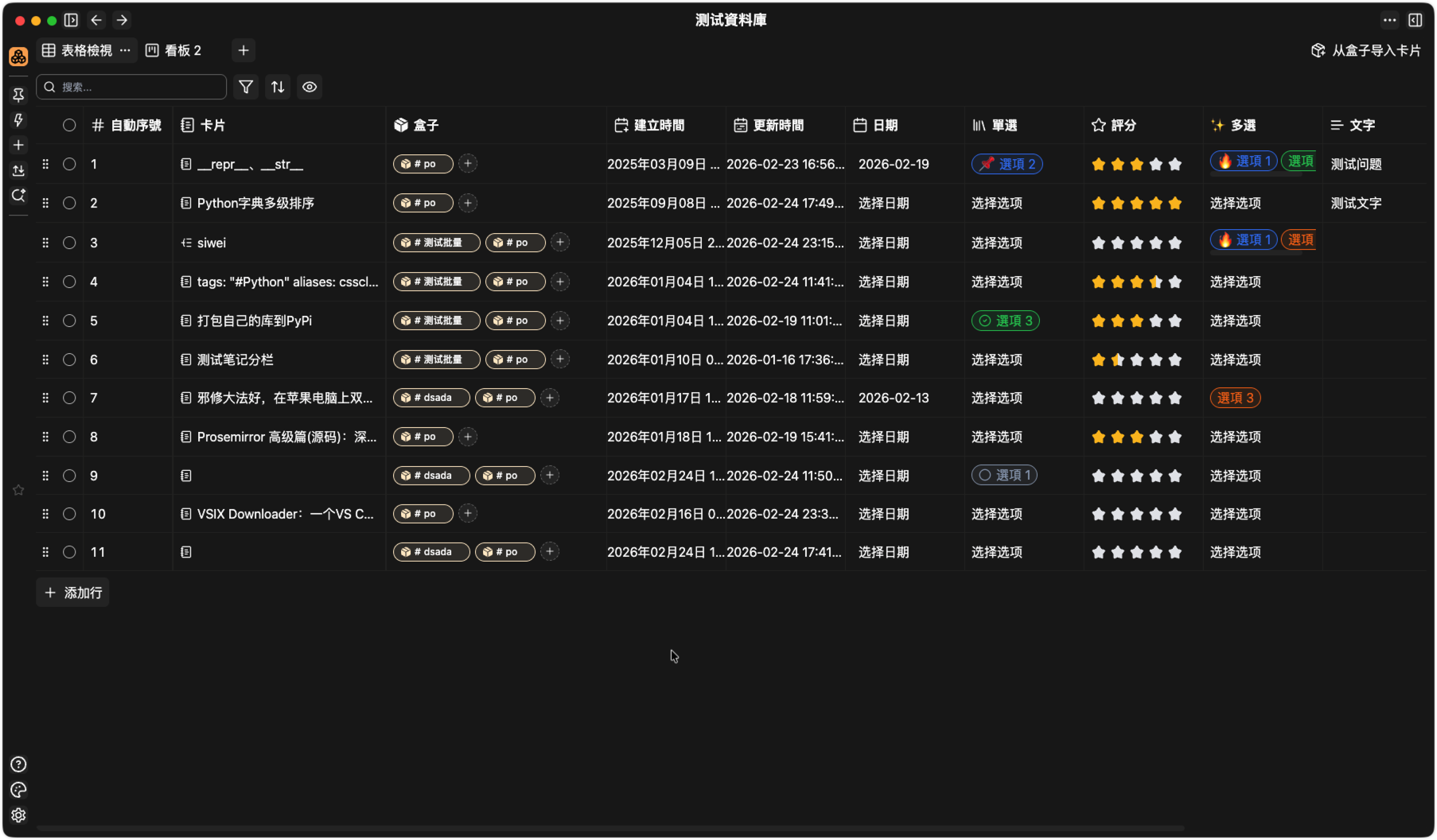Open the theme palette icon
The width and height of the screenshot is (1437, 840).
coord(18,790)
